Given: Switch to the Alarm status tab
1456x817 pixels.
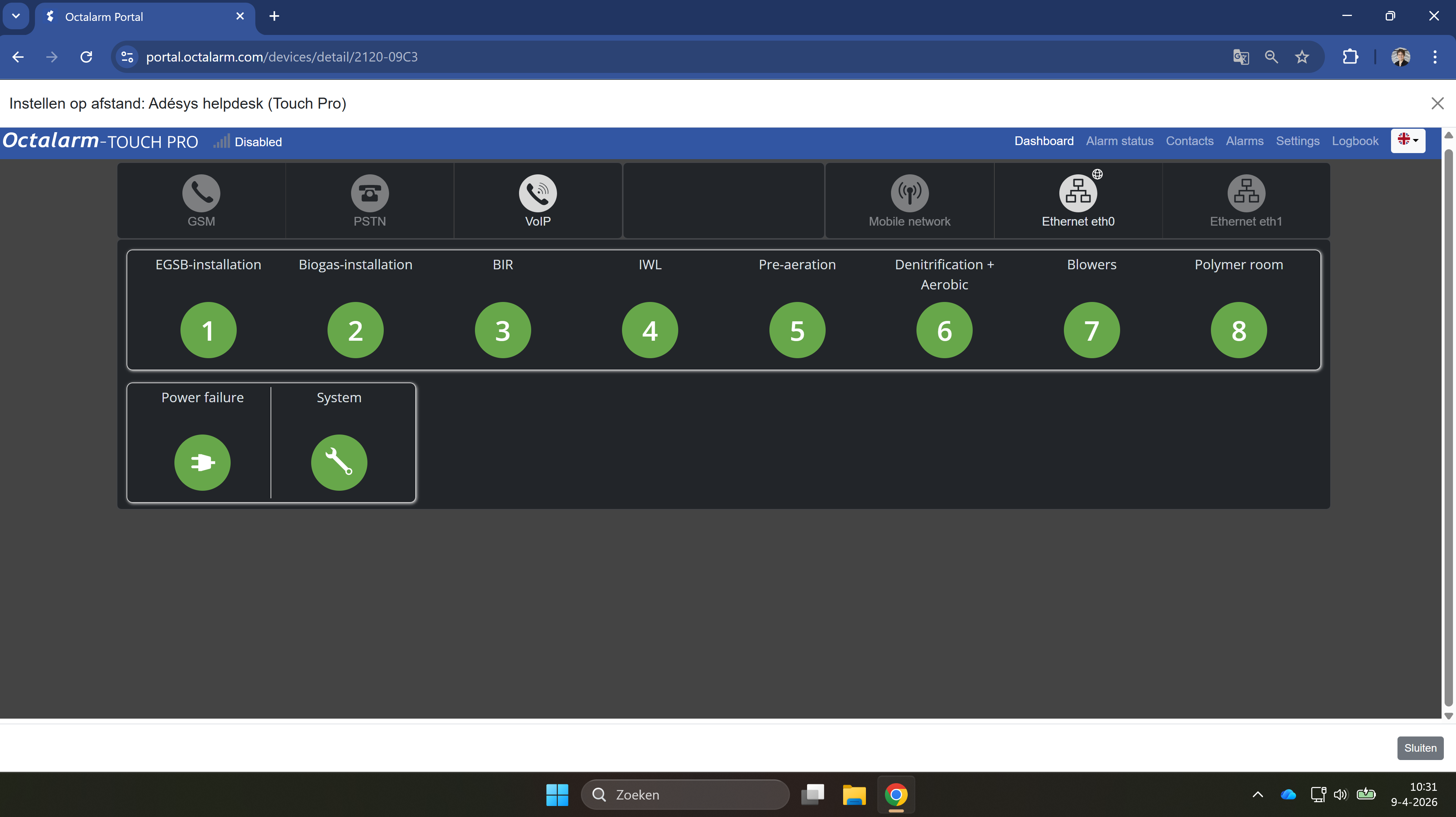Looking at the screenshot, I should (1119, 141).
